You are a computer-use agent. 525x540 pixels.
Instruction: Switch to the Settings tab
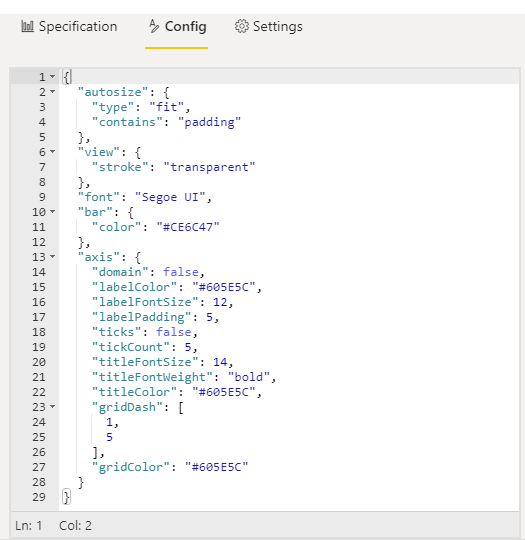(x=268, y=27)
